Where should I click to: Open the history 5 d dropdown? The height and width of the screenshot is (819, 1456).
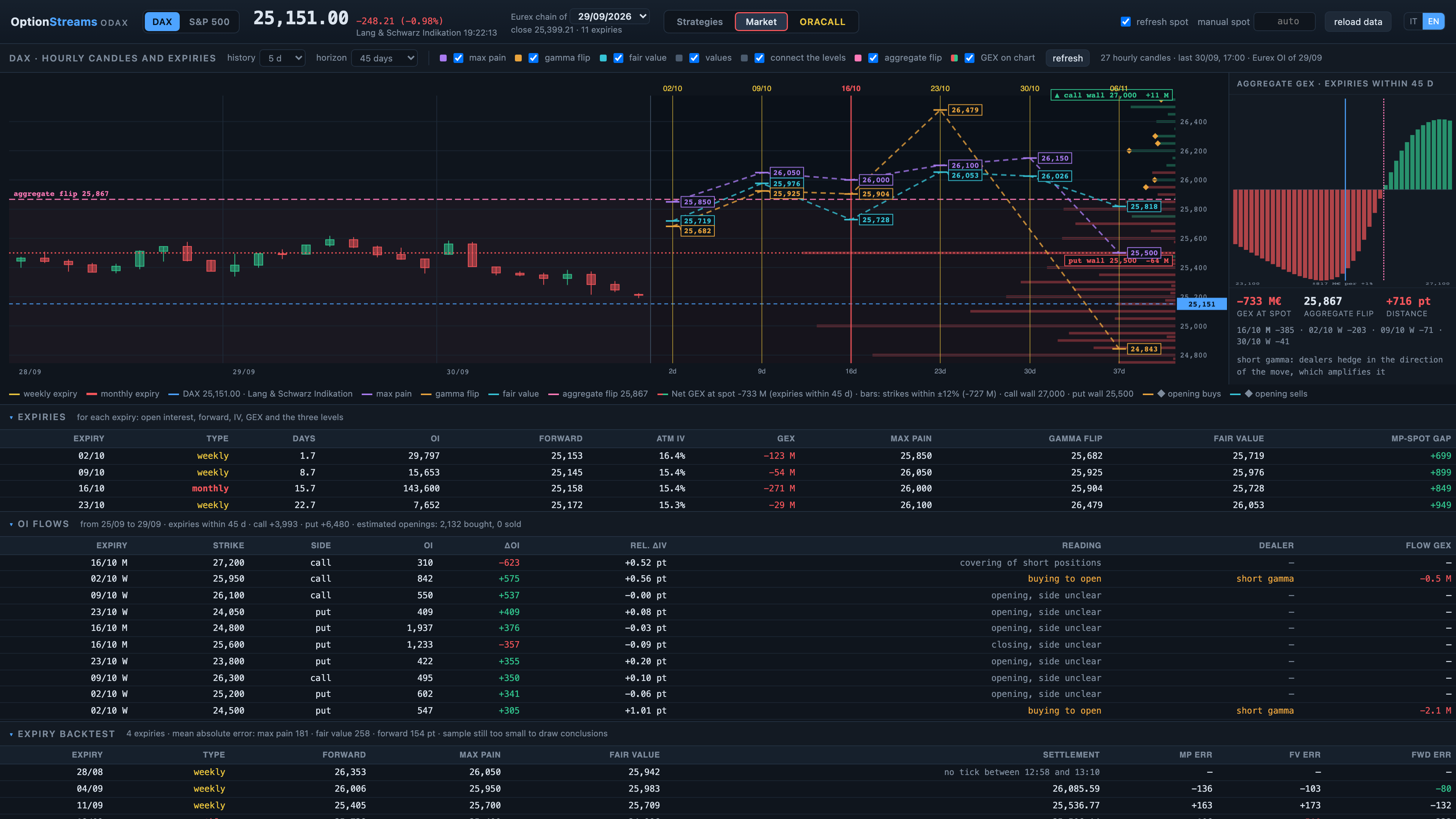coord(282,58)
